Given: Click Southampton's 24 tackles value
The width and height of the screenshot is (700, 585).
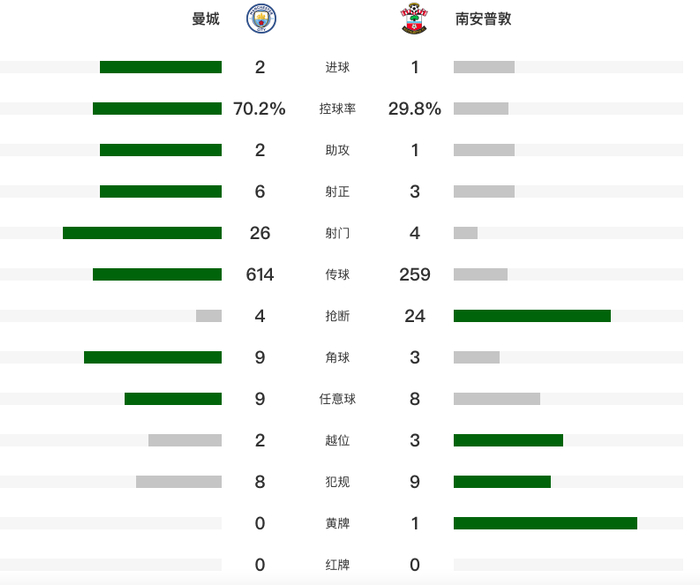Looking at the screenshot, I should 415,316.
